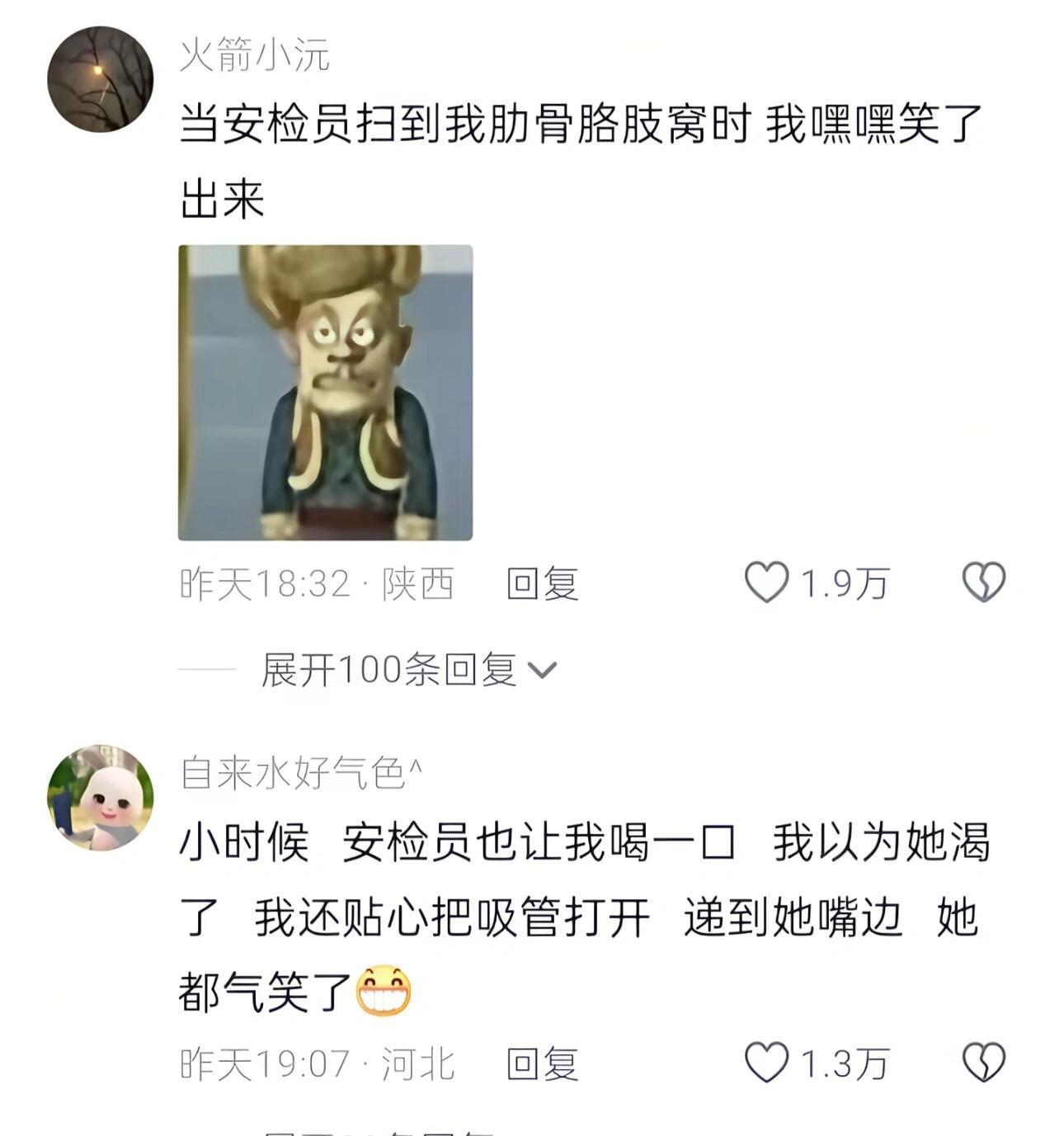
Task: Tap the grinning emoji after 都气笑了
Action: 384,989
